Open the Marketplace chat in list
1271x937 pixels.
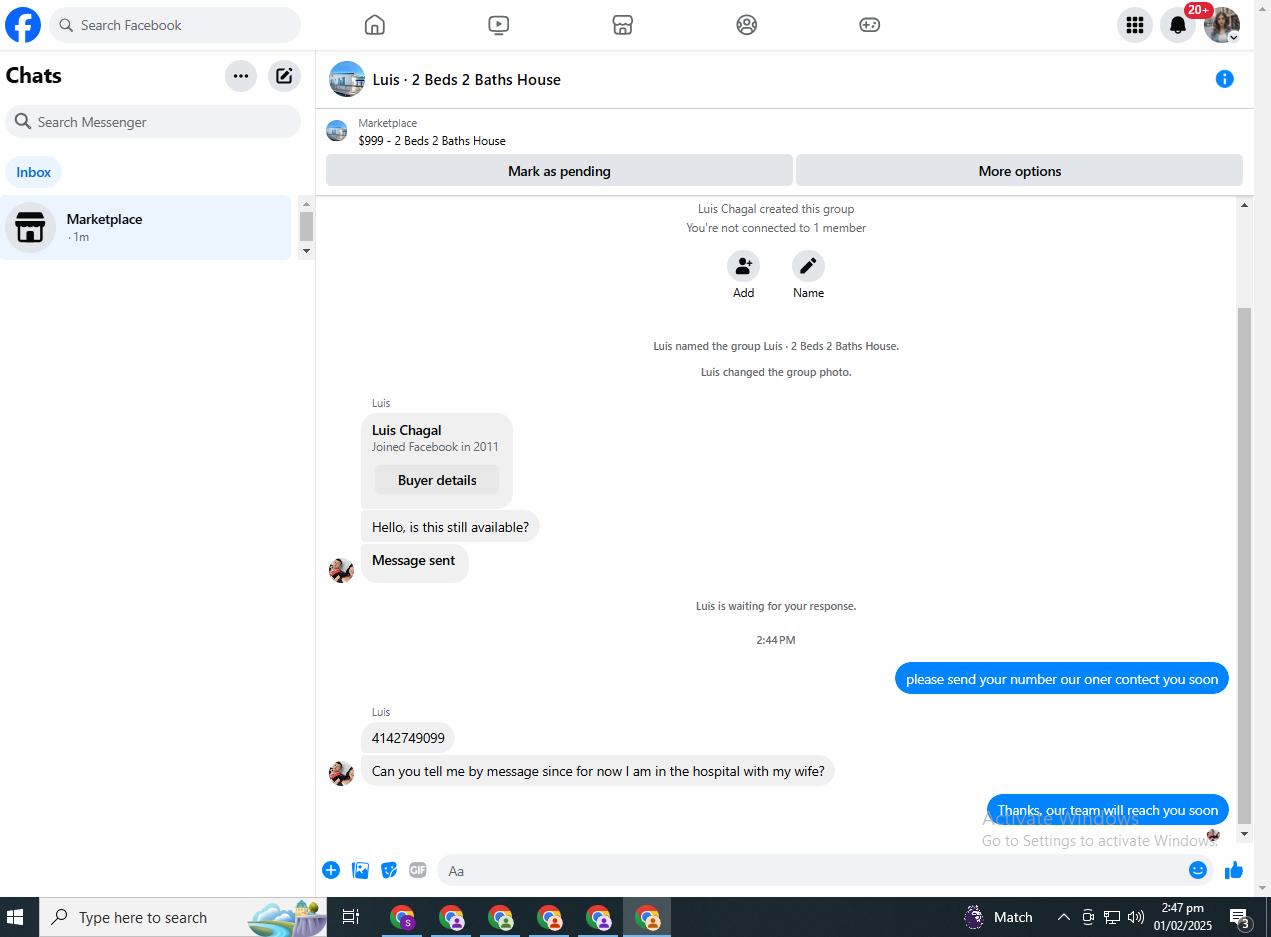click(x=146, y=227)
